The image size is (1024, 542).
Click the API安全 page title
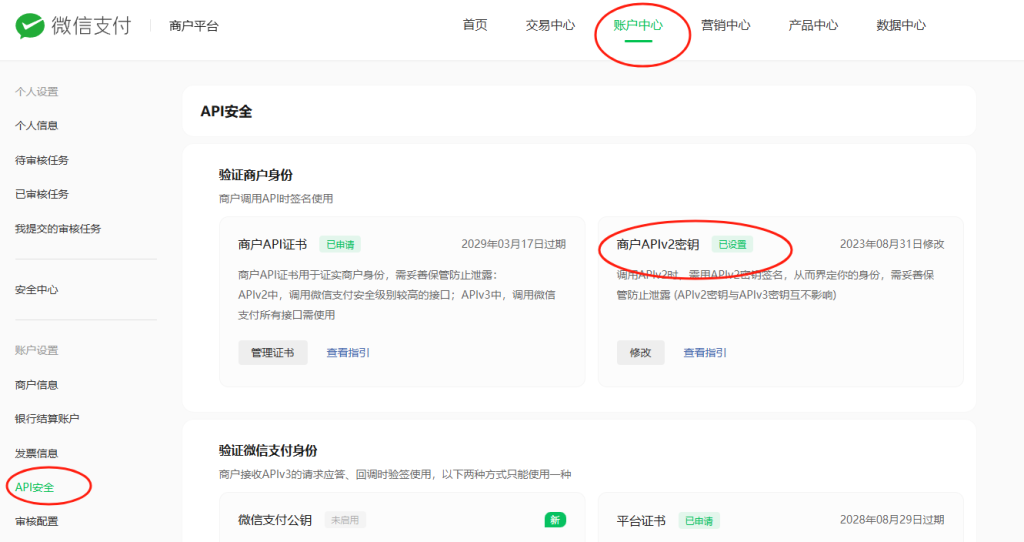pos(226,112)
